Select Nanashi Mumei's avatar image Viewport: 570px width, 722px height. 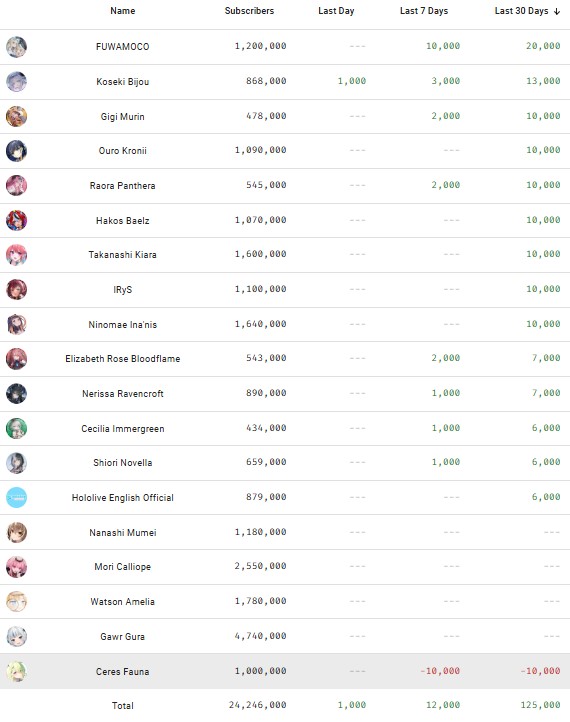click(16, 533)
